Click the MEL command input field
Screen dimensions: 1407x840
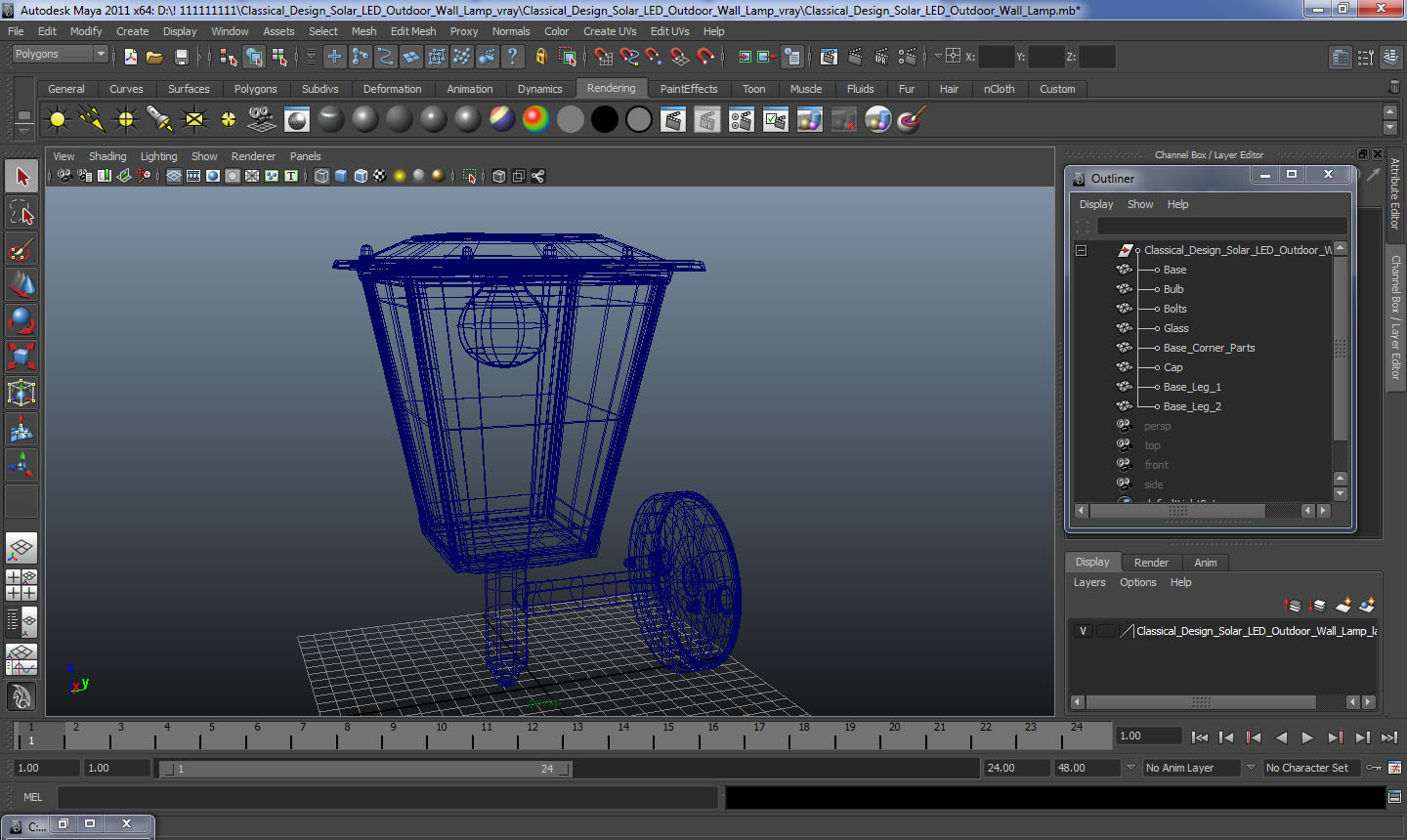coord(388,797)
